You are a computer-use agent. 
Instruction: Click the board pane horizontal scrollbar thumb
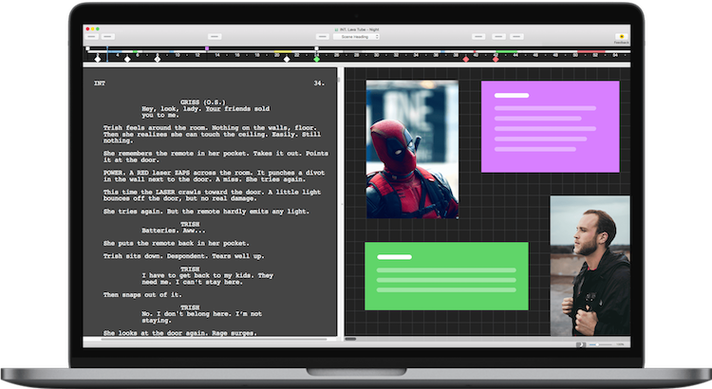[x=351, y=339]
